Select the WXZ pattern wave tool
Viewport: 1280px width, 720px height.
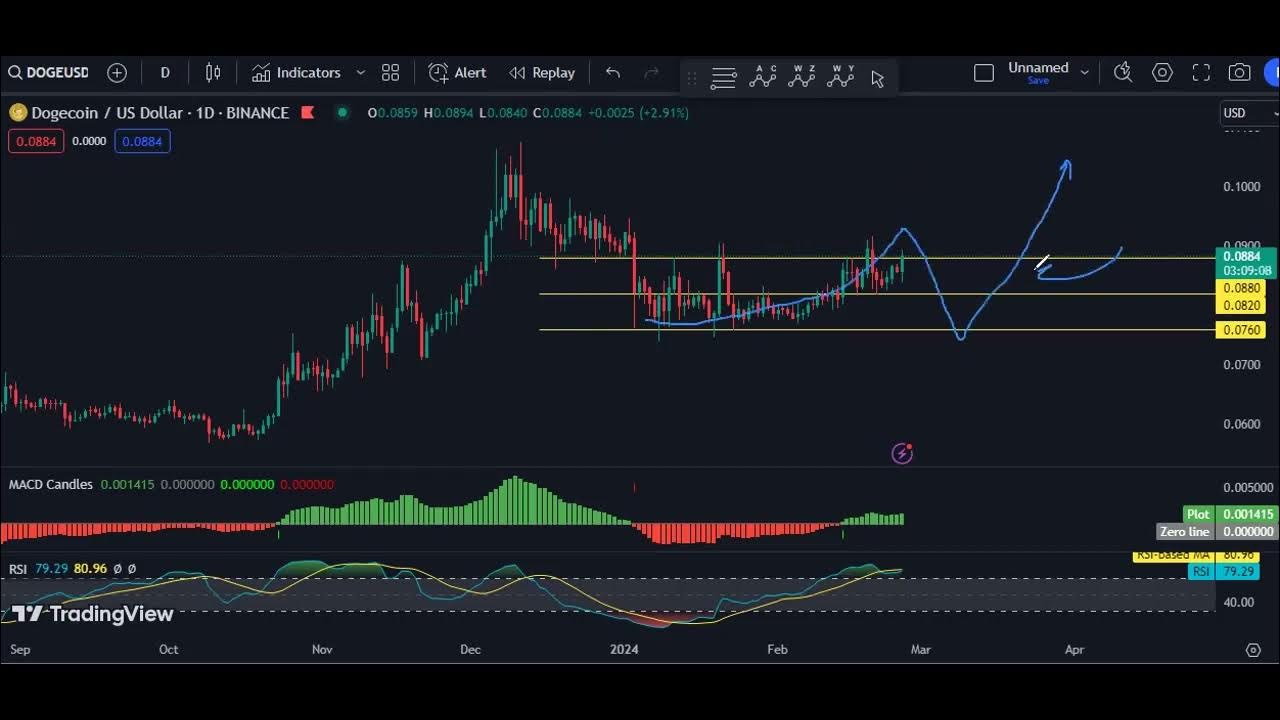pyautogui.click(x=802, y=77)
